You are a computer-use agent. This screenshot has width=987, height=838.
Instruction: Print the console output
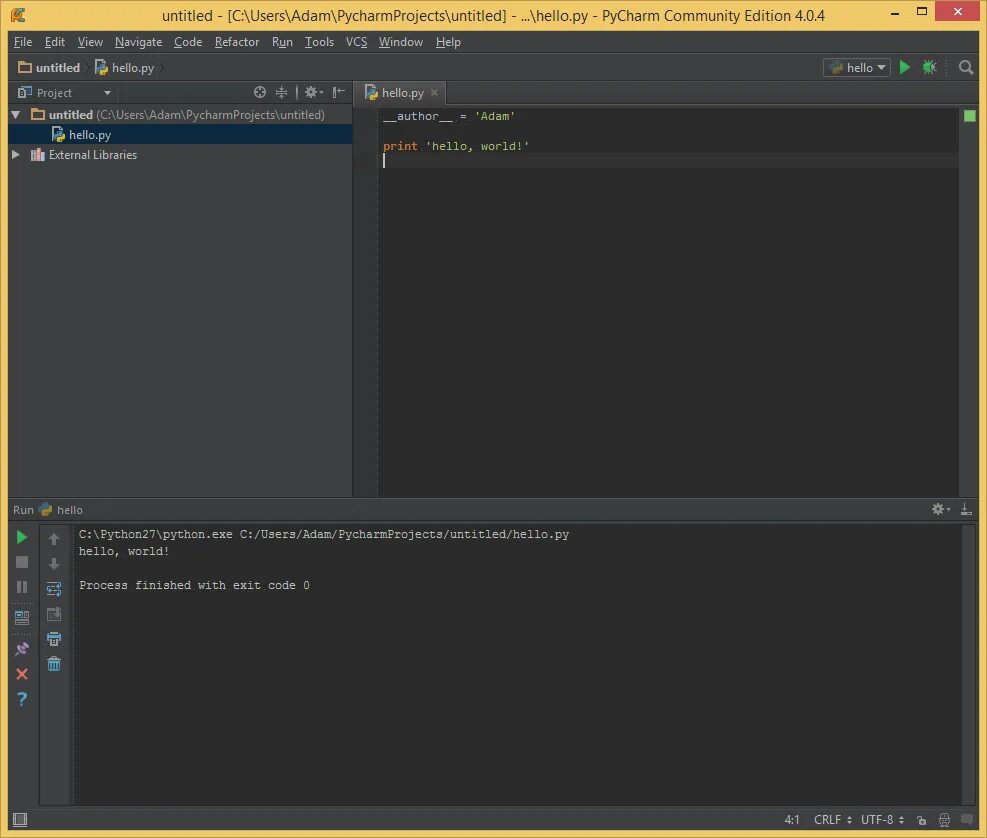[x=54, y=639]
